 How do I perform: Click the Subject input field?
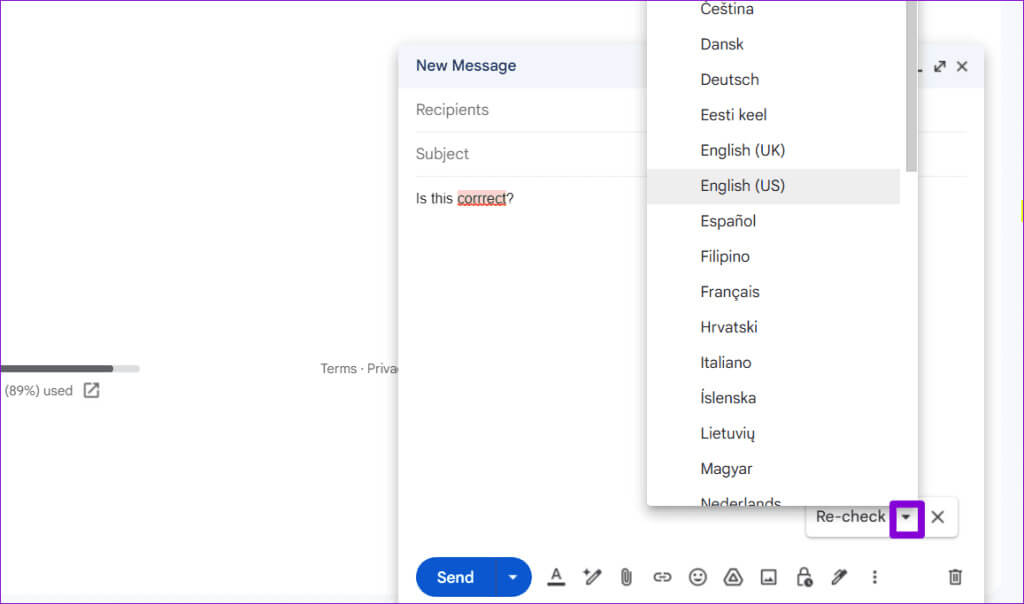pos(530,154)
